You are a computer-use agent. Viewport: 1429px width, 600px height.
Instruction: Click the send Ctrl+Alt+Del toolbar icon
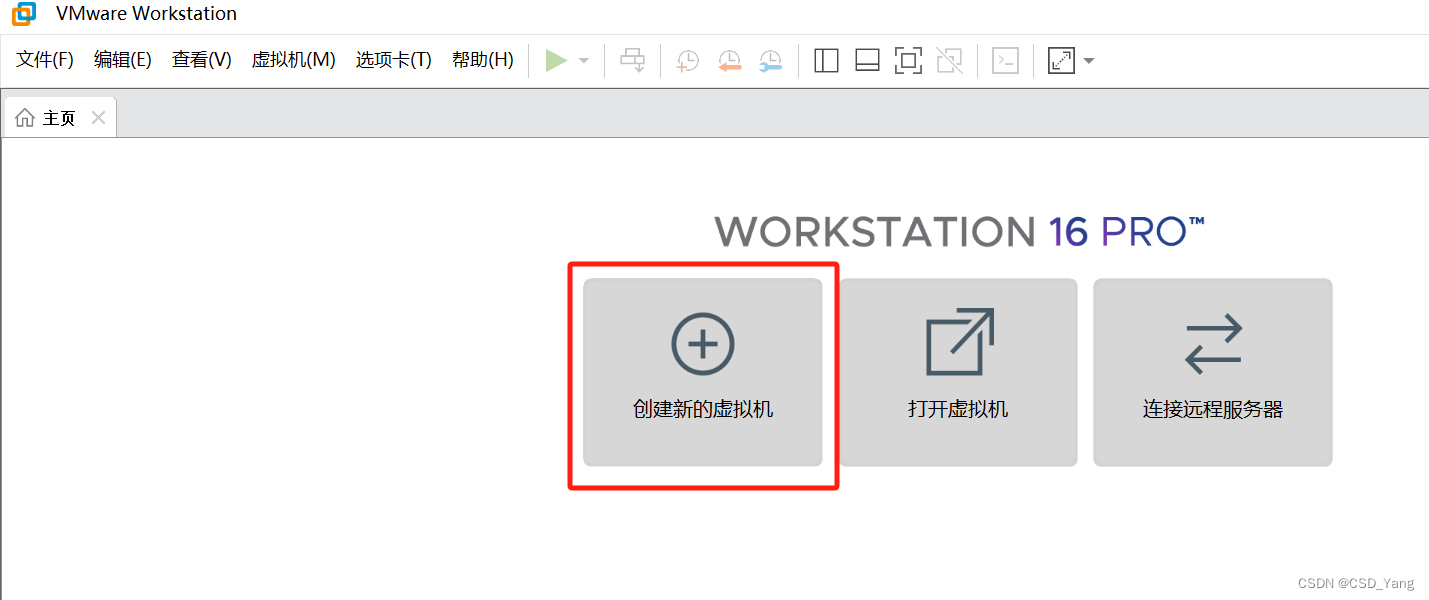[633, 61]
